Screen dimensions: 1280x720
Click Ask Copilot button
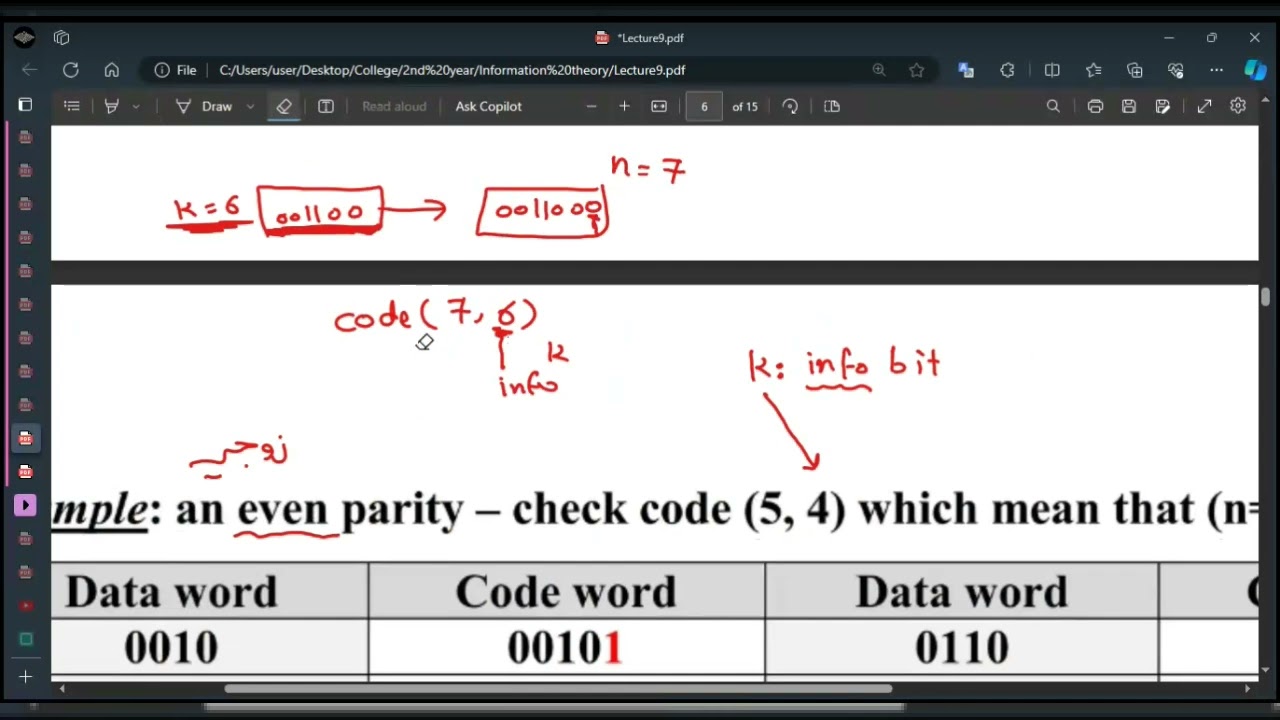pyautogui.click(x=488, y=106)
